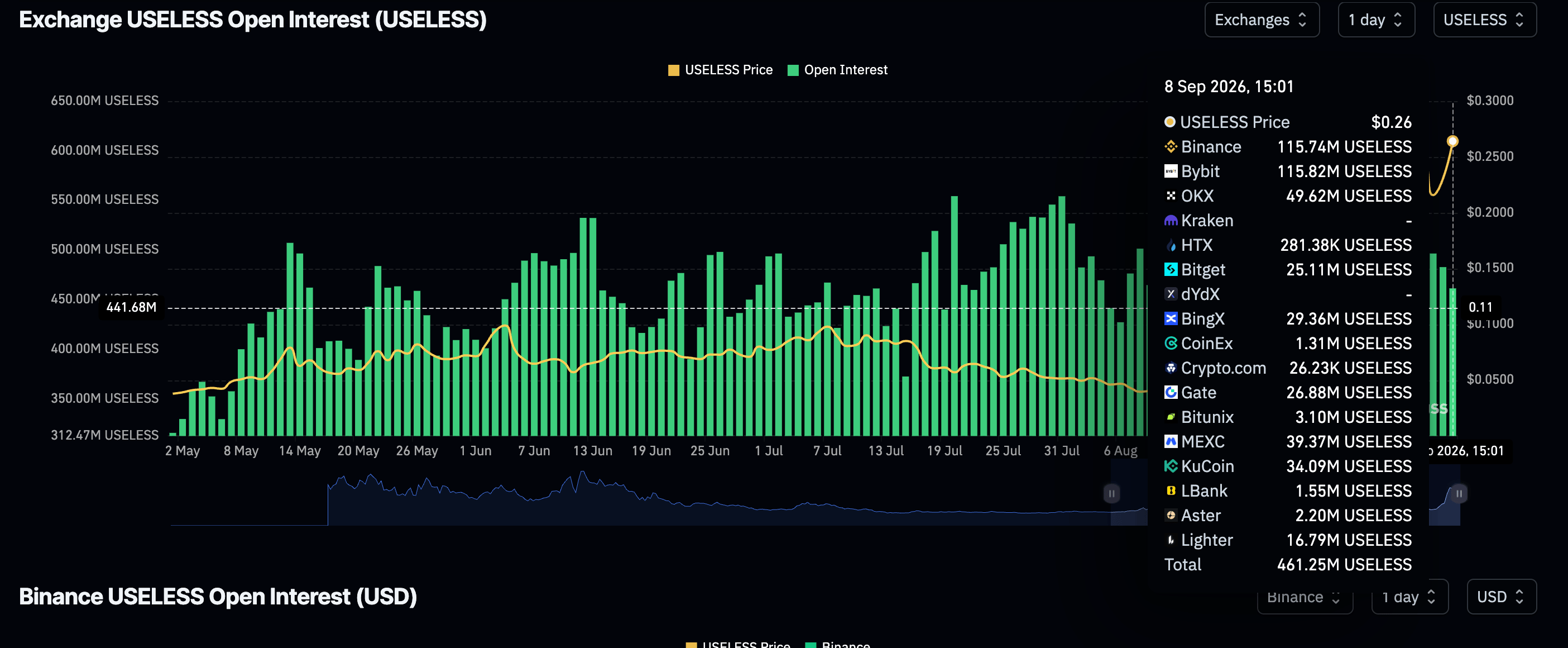Click the "8 Sep 2026, 15:01" tooltip date
1568x648 pixels.
point(1229,87)
